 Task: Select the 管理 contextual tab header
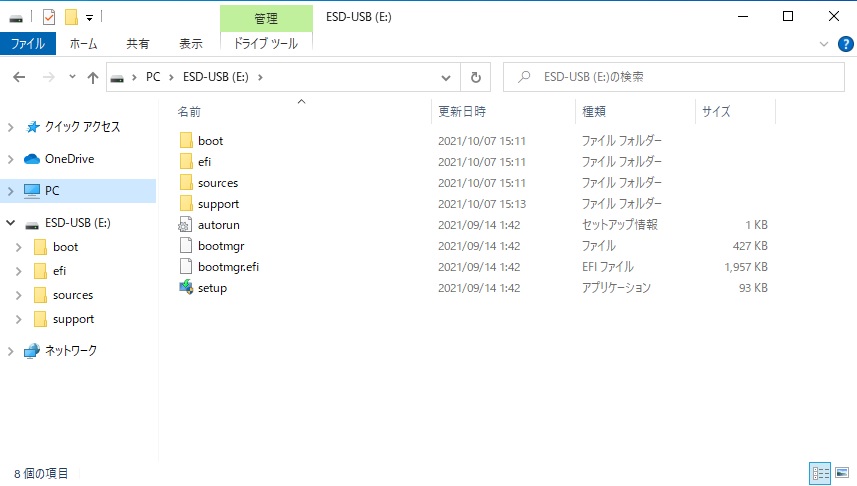coord(266,19)
